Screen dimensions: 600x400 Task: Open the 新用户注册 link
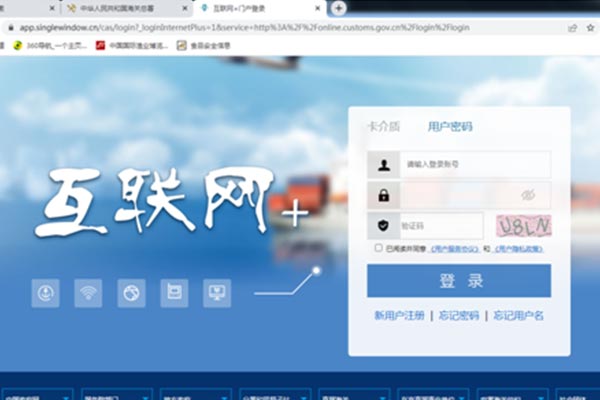[x=399, y=315]
